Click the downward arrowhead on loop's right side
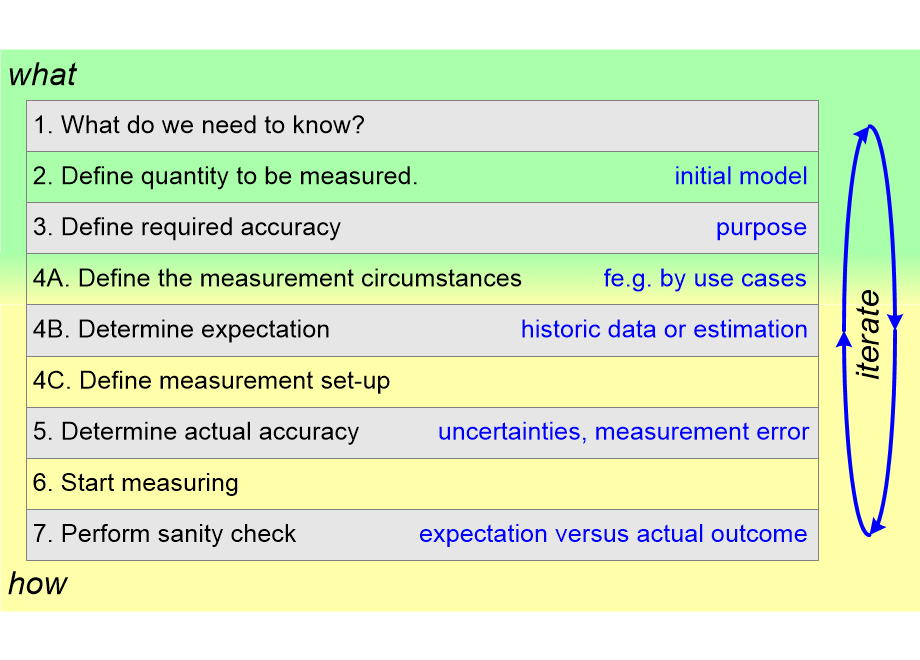Screen dimensions: 920x660 point(894,320)
